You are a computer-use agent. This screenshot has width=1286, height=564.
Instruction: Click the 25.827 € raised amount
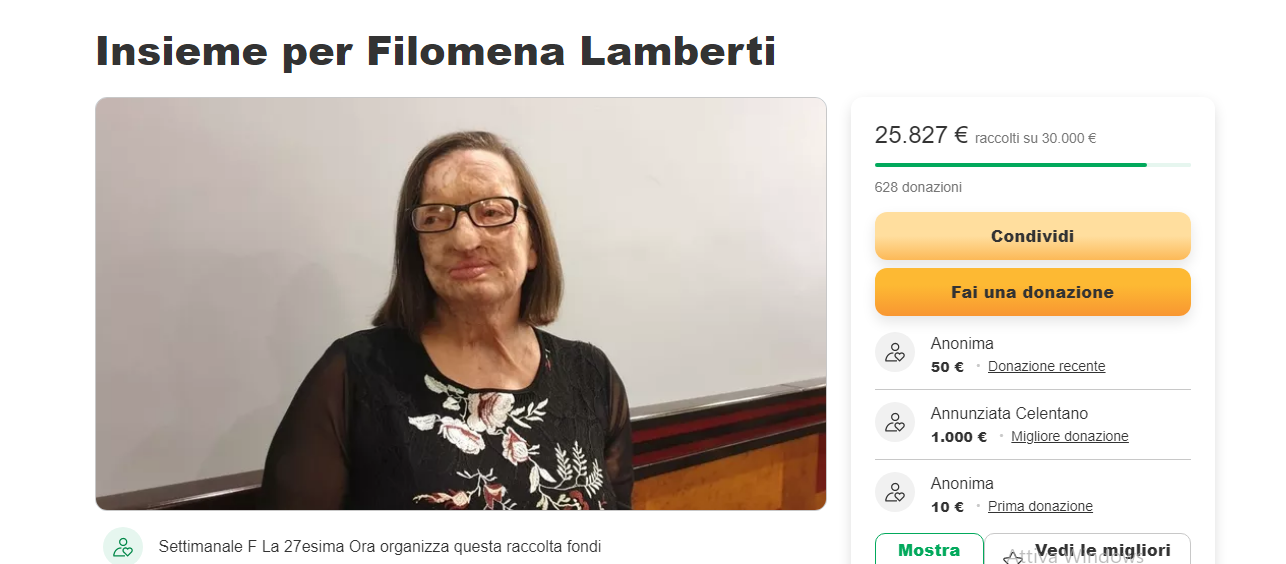tap(921, 135)
